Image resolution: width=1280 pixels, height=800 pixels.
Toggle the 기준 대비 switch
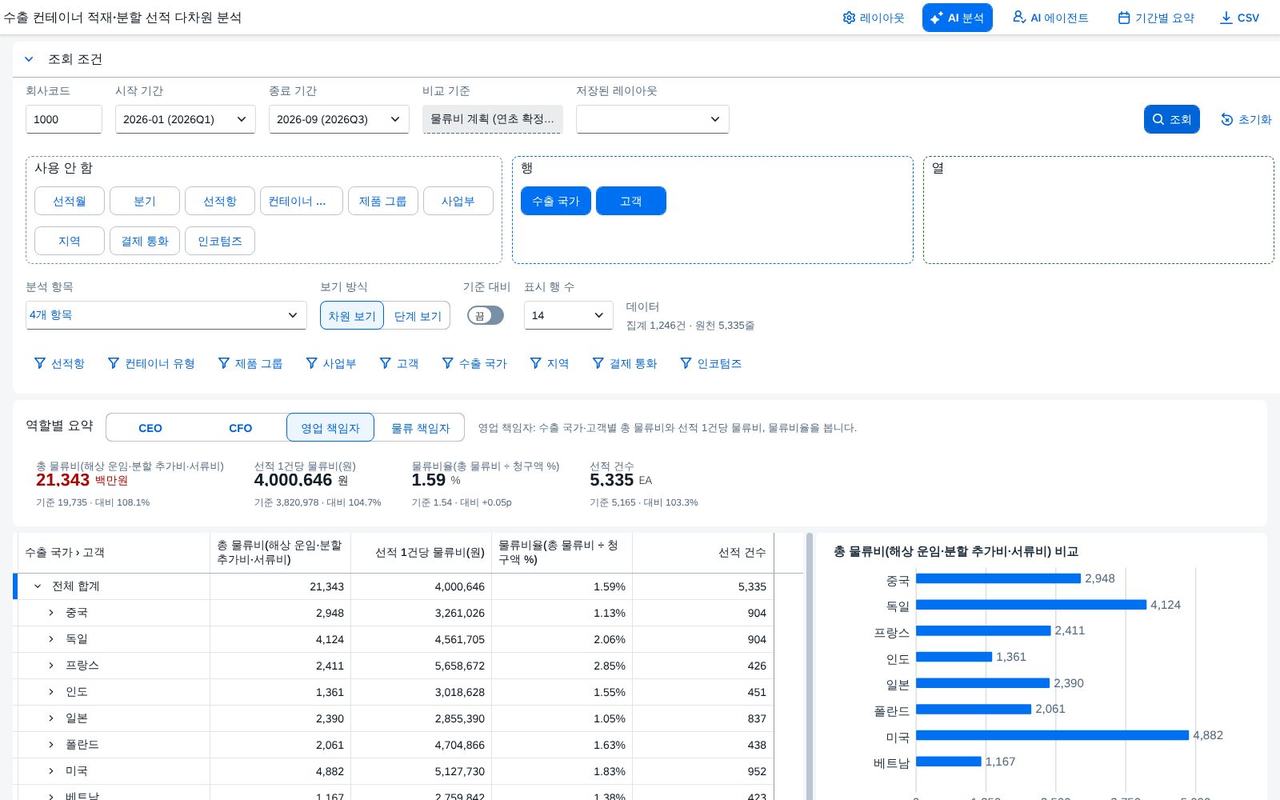tap(485, 315)
